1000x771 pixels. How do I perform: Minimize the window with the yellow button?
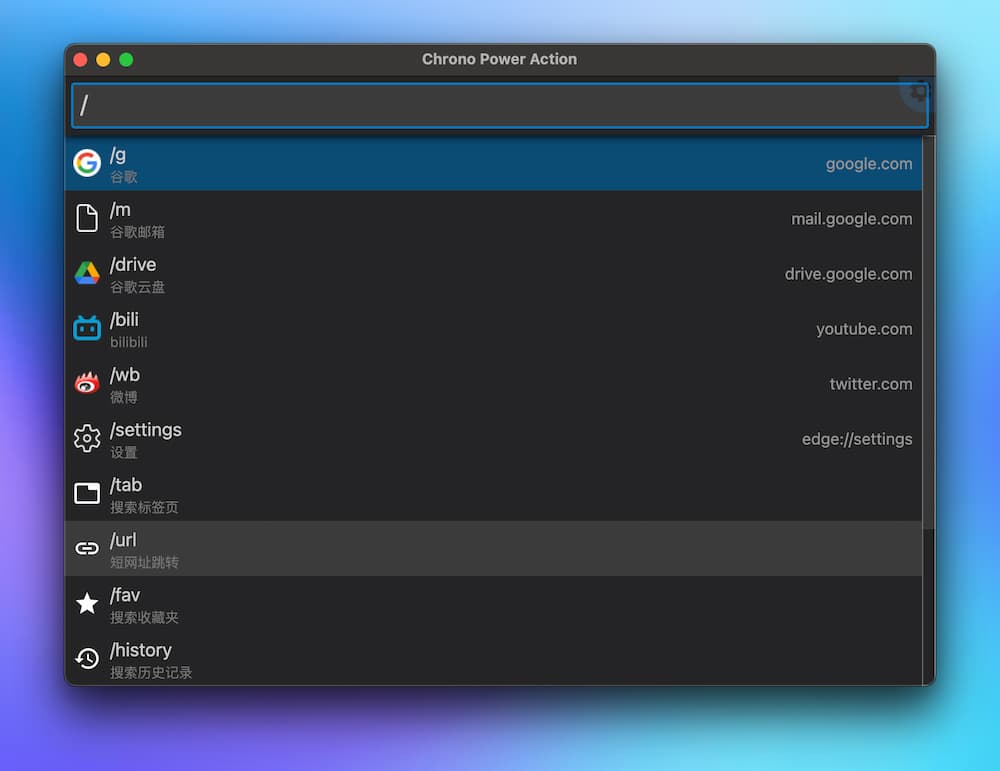coord(103,59)
